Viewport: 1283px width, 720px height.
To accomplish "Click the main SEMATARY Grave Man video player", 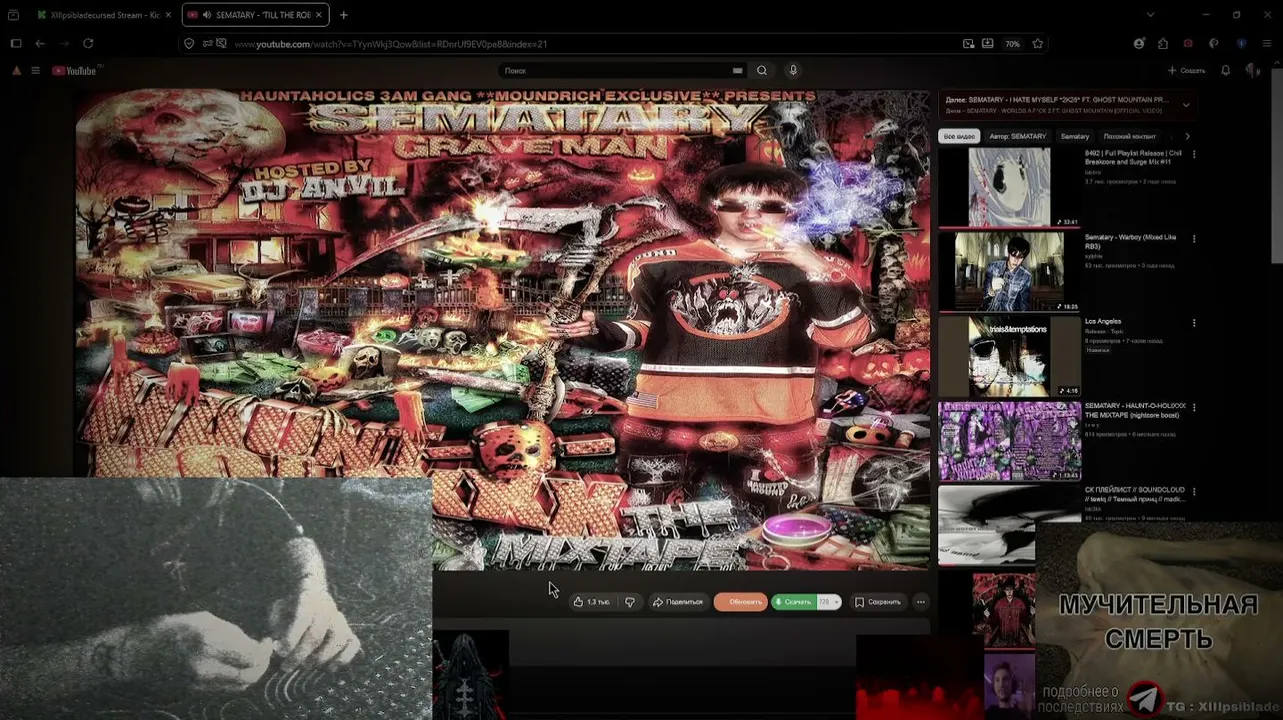I will pyautogui.click(x=503, y=330).
